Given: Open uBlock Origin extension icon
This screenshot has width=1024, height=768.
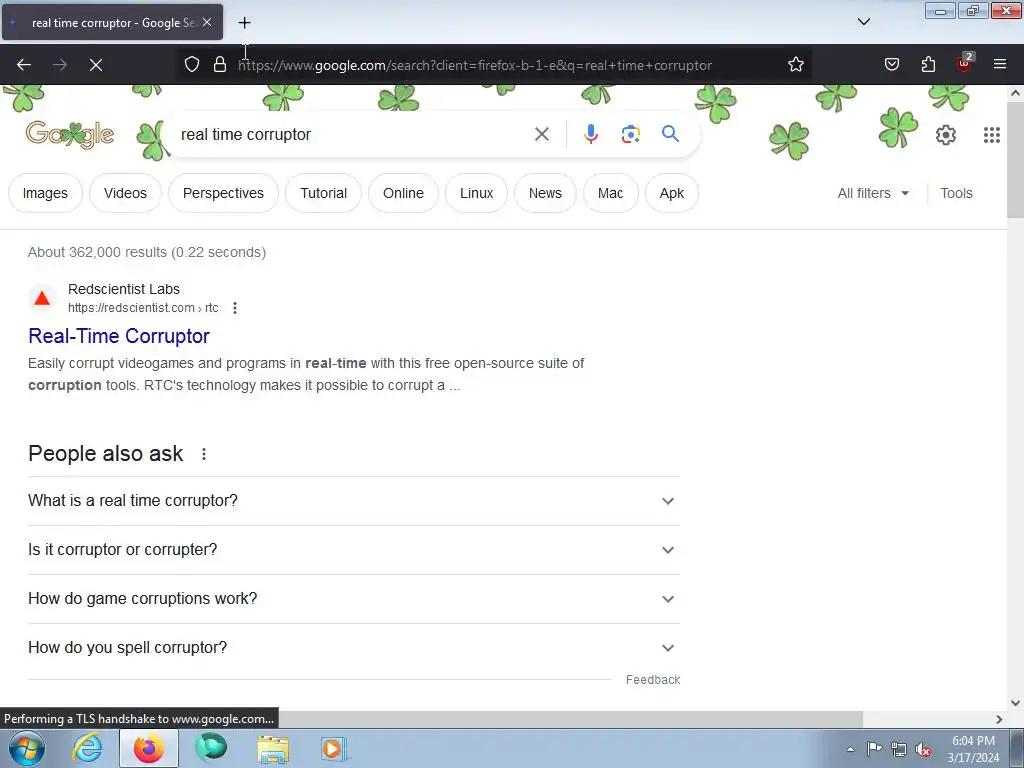Looking at the screenshot, I should click(964, 63).
